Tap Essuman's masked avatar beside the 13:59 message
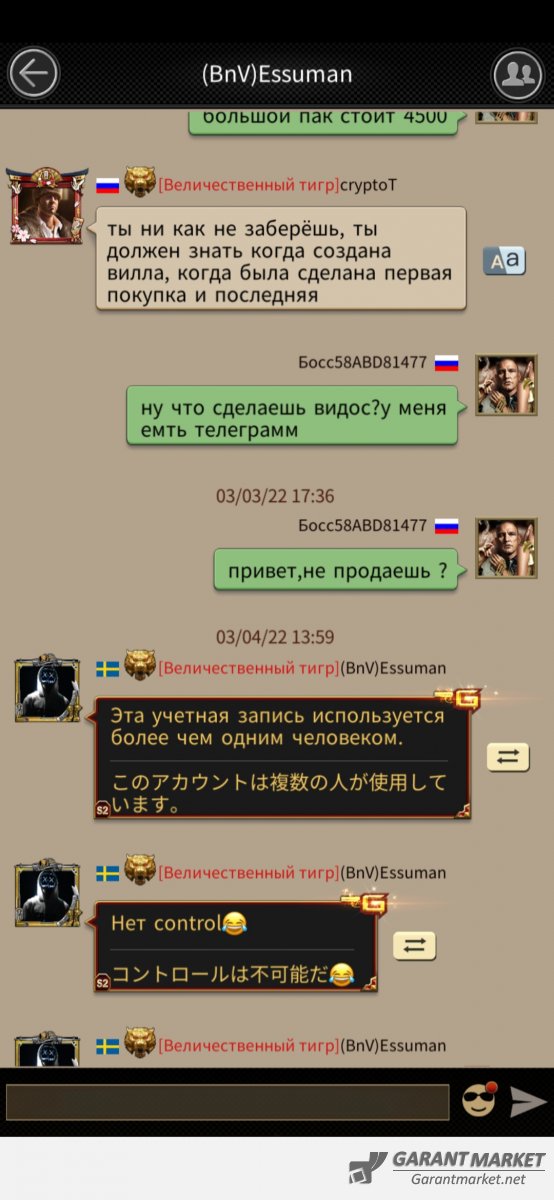554x1200 pixels. tap(47, 690)
